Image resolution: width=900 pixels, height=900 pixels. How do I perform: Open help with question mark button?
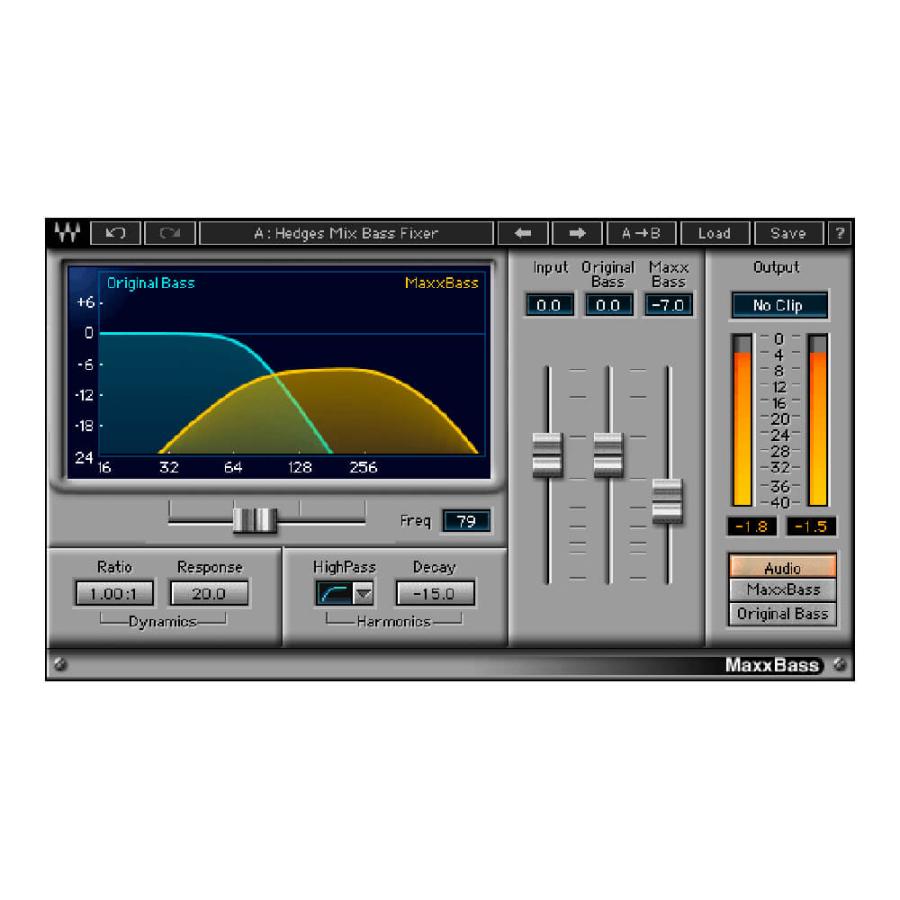(x=839, y=233)
